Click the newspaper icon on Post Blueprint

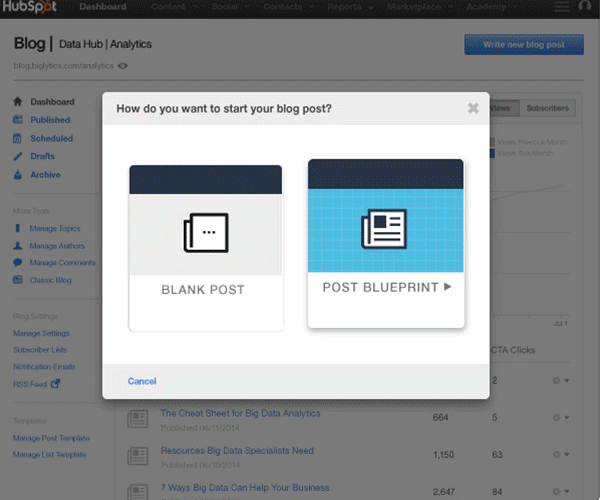tap(384, 228)
